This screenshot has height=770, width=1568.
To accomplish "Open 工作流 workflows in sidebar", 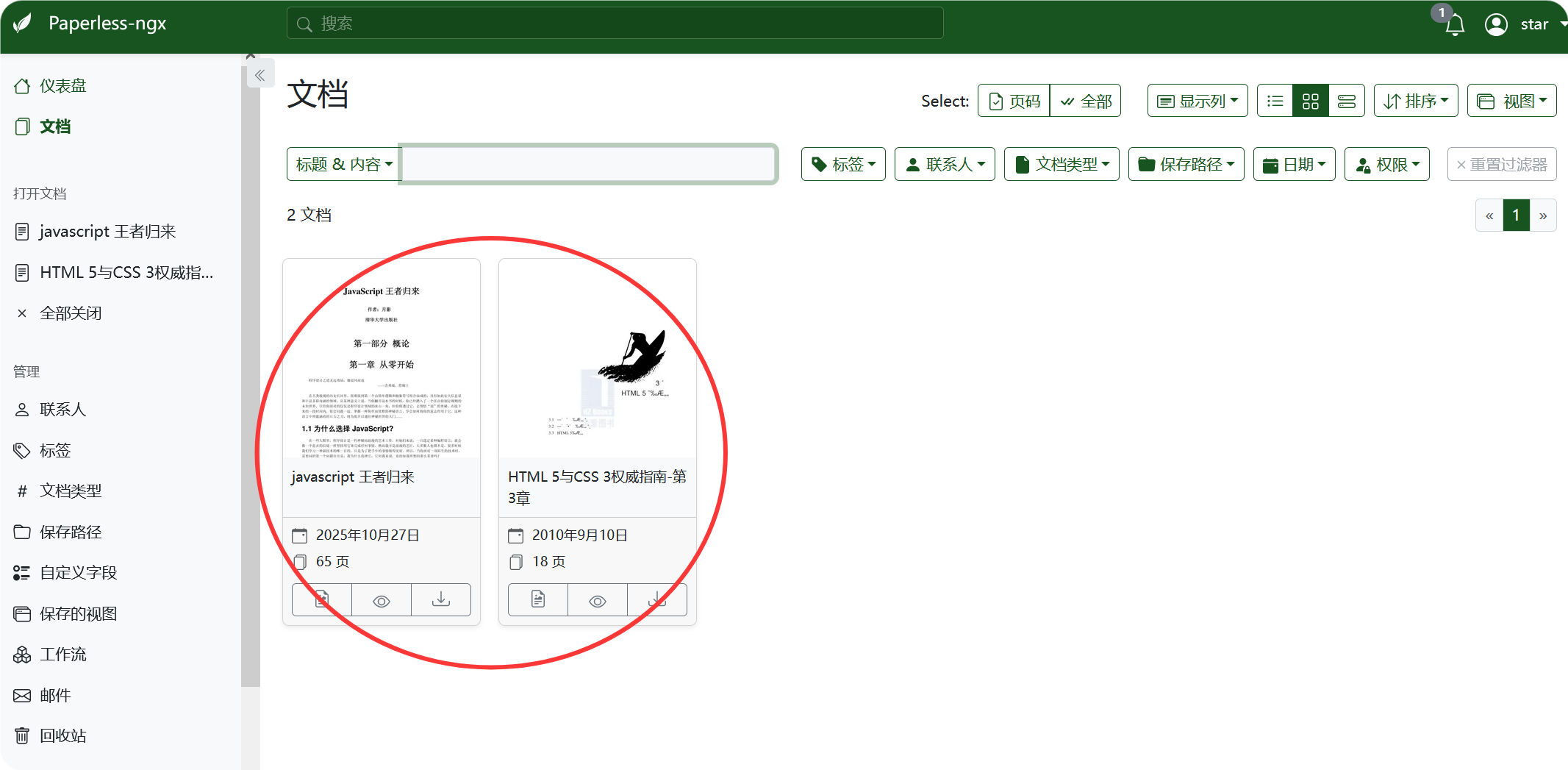I will click(x=62, y=655).
